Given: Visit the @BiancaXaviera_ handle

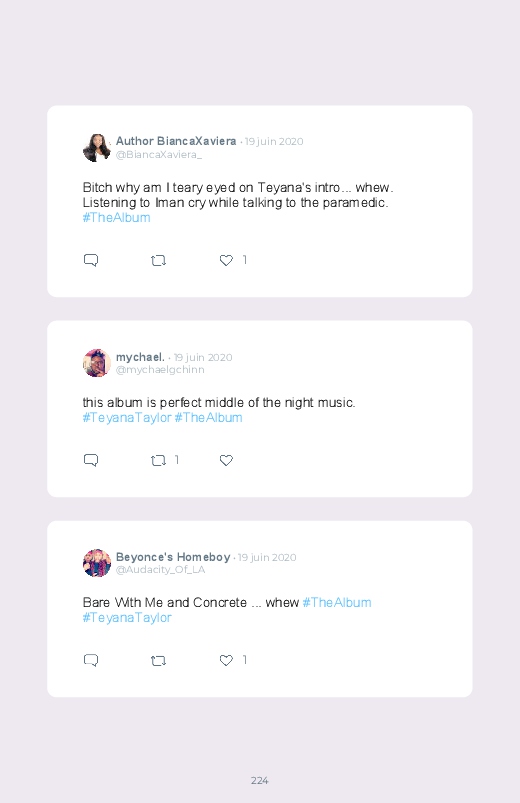Looking at the screenshot, I should point(159,155).
